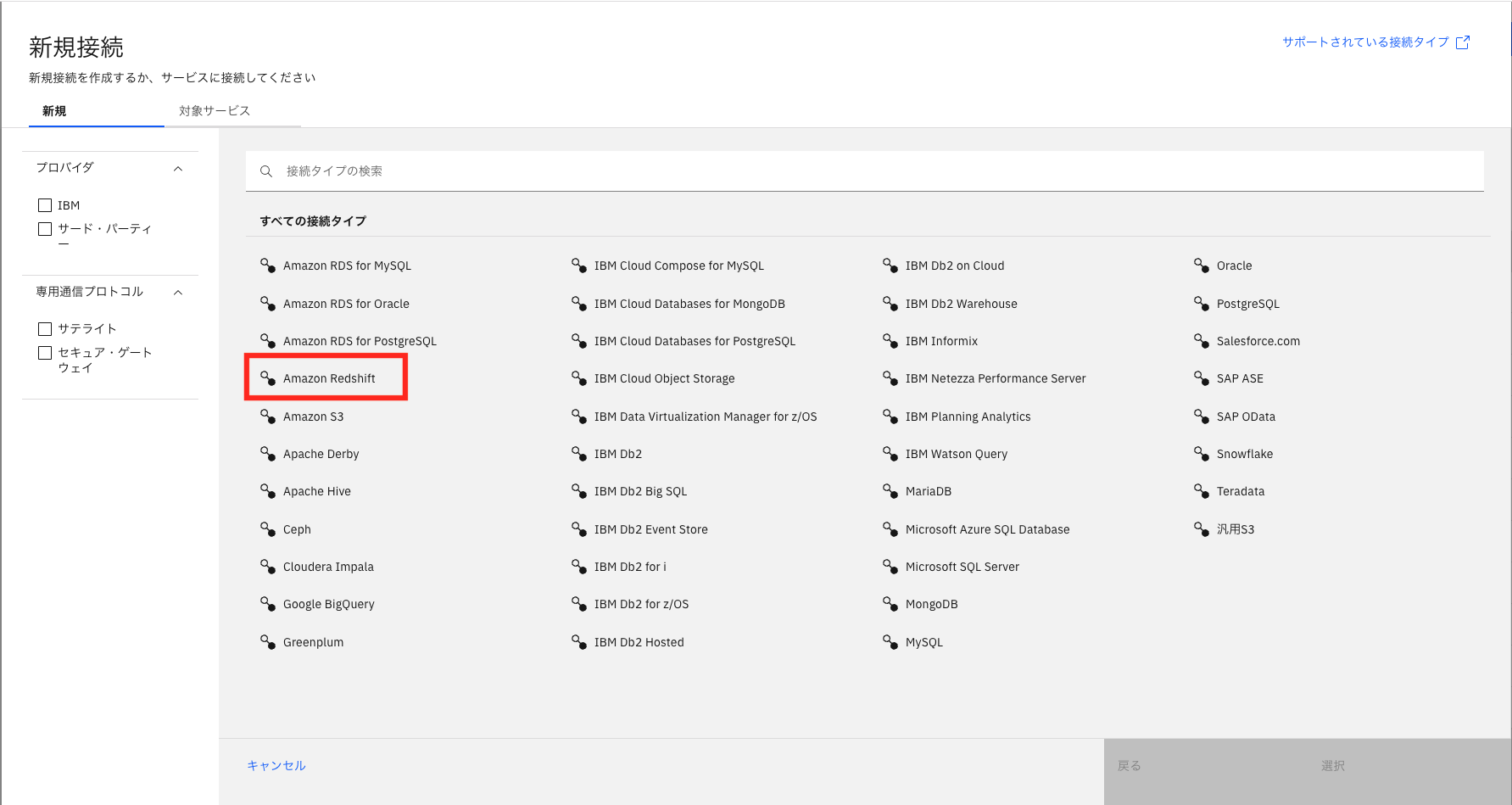Click the connection icon beside Amazon RDS for MySQL
This screenshot has height=805, width=1512.
(x=268, y=266)
